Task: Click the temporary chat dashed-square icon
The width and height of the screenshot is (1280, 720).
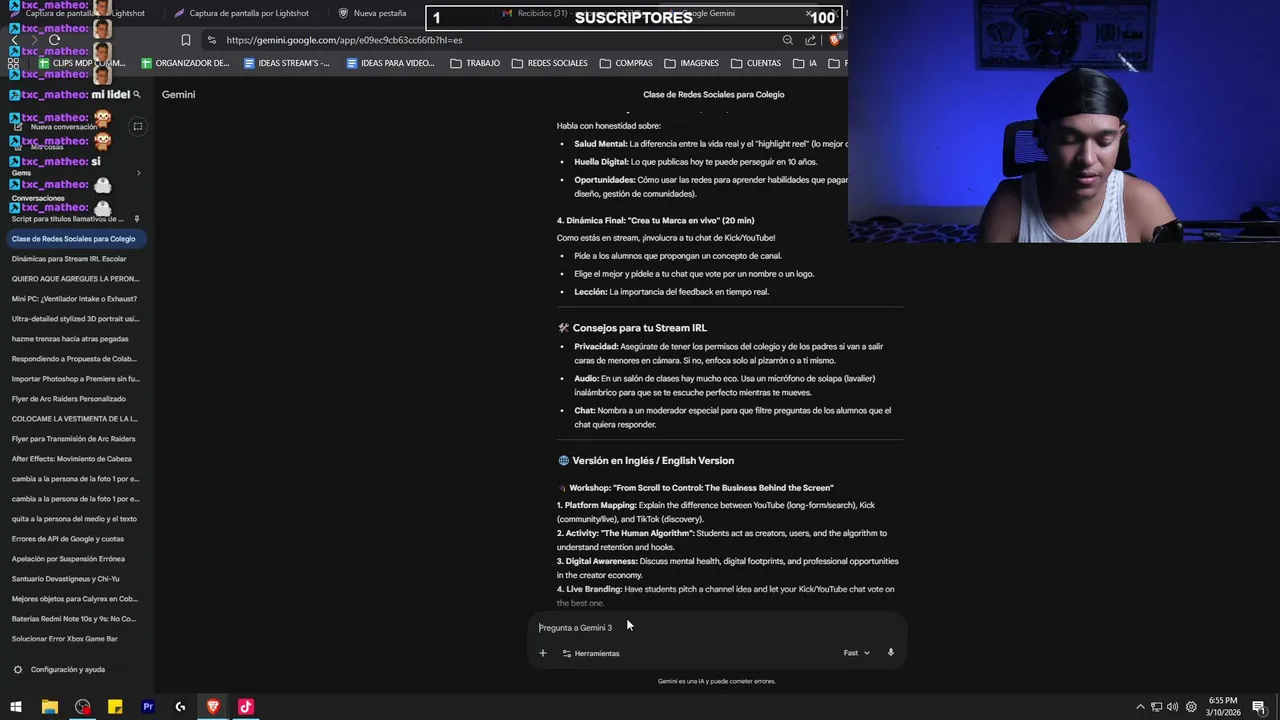Action: [x=138, y=127]
